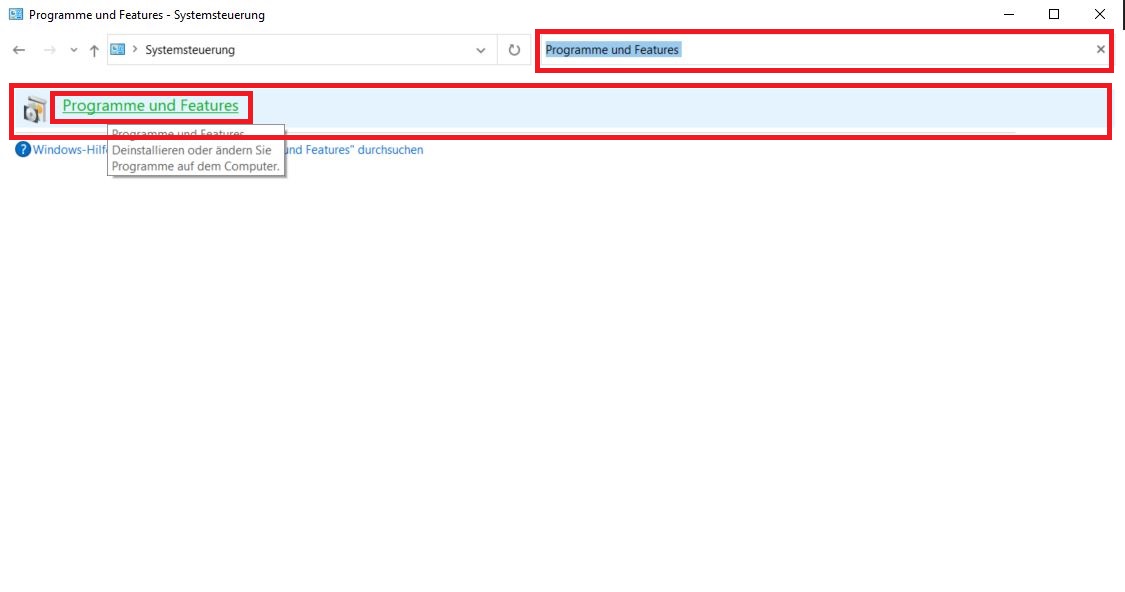The image size is (1125, 592).
Task: Click the Programme und Features result icon
Action: click(x=35, y=109)
